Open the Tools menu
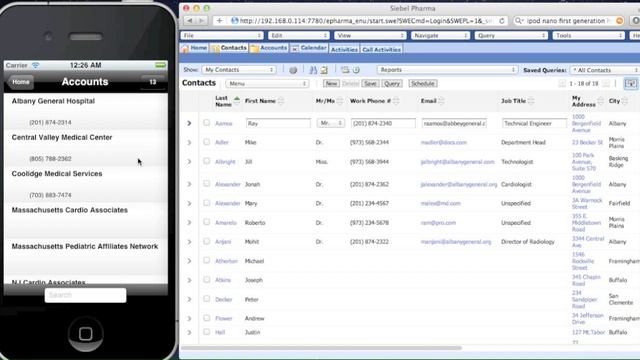640x360 pixels. point(588,36)
